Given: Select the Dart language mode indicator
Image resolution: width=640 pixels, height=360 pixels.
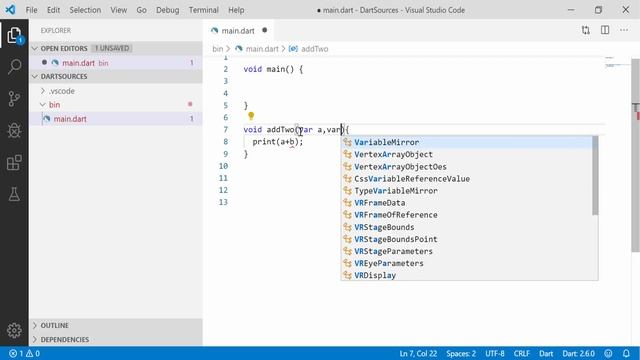Looking at the screenshot, I should point(546,353).
